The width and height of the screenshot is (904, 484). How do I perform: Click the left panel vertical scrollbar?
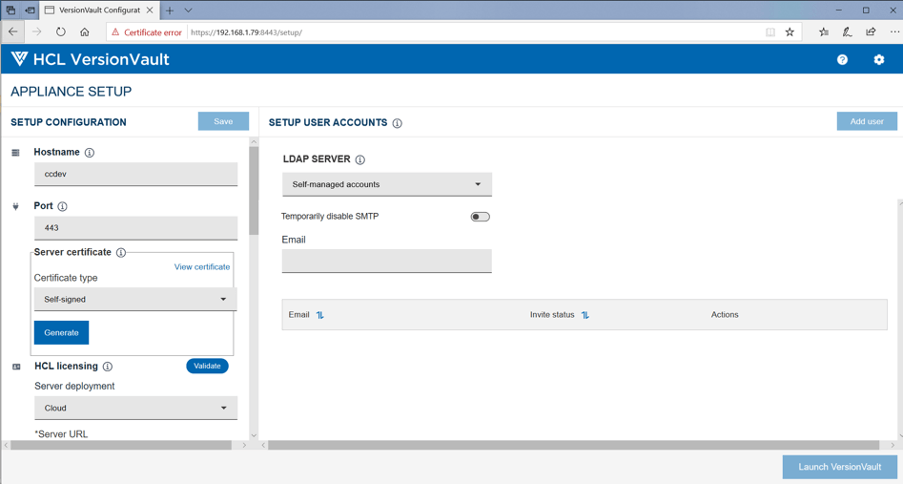pos(254,190)
